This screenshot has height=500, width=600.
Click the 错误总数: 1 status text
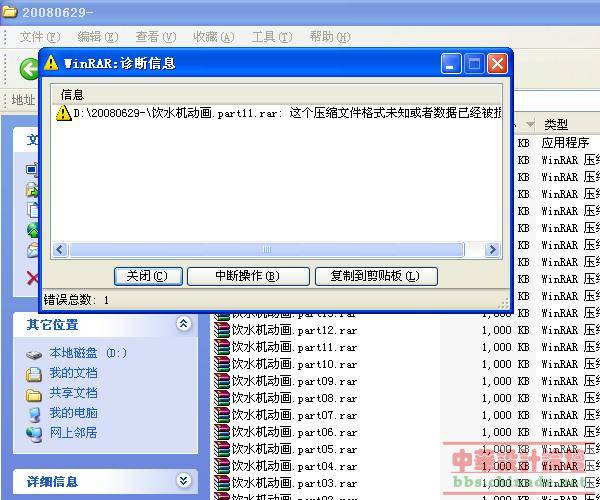76,300
